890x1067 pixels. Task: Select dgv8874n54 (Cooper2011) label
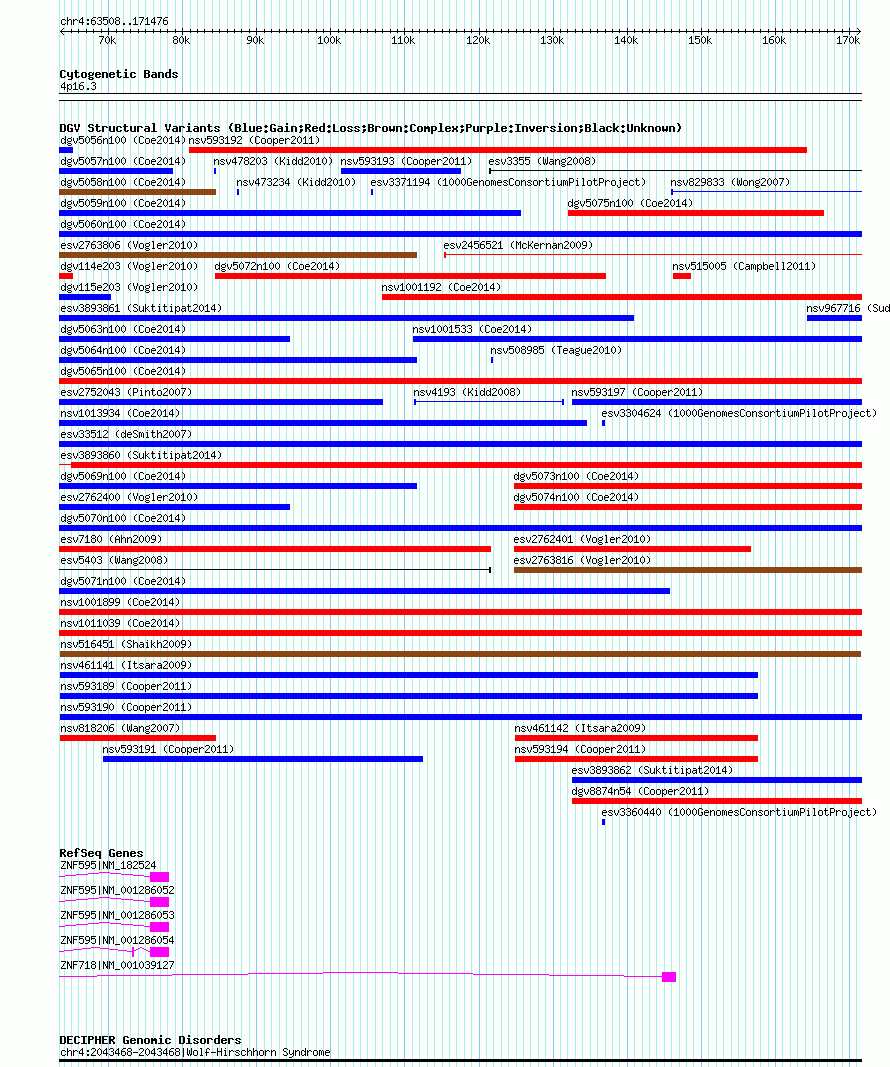[640, 793]
